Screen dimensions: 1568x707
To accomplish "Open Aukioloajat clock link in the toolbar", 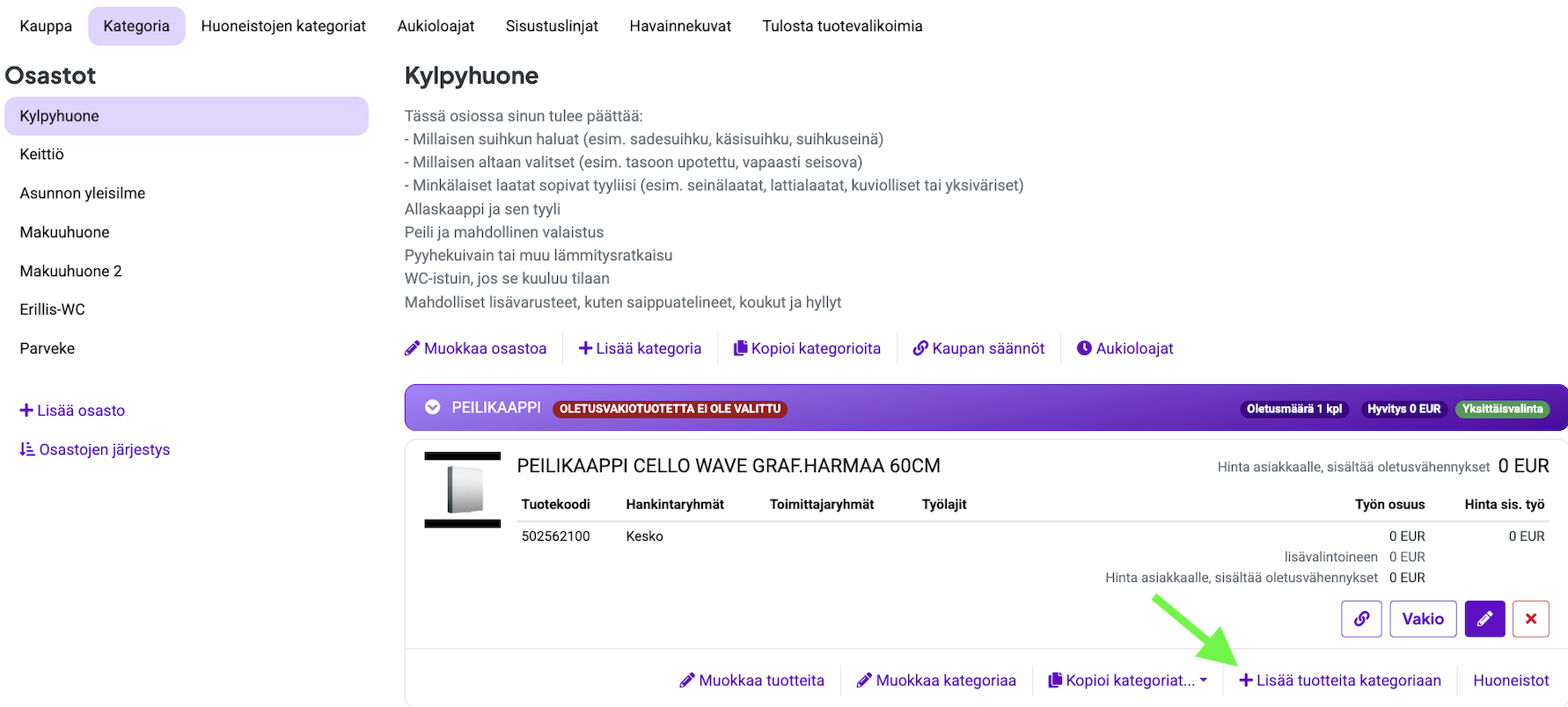I will point(1125,348).
